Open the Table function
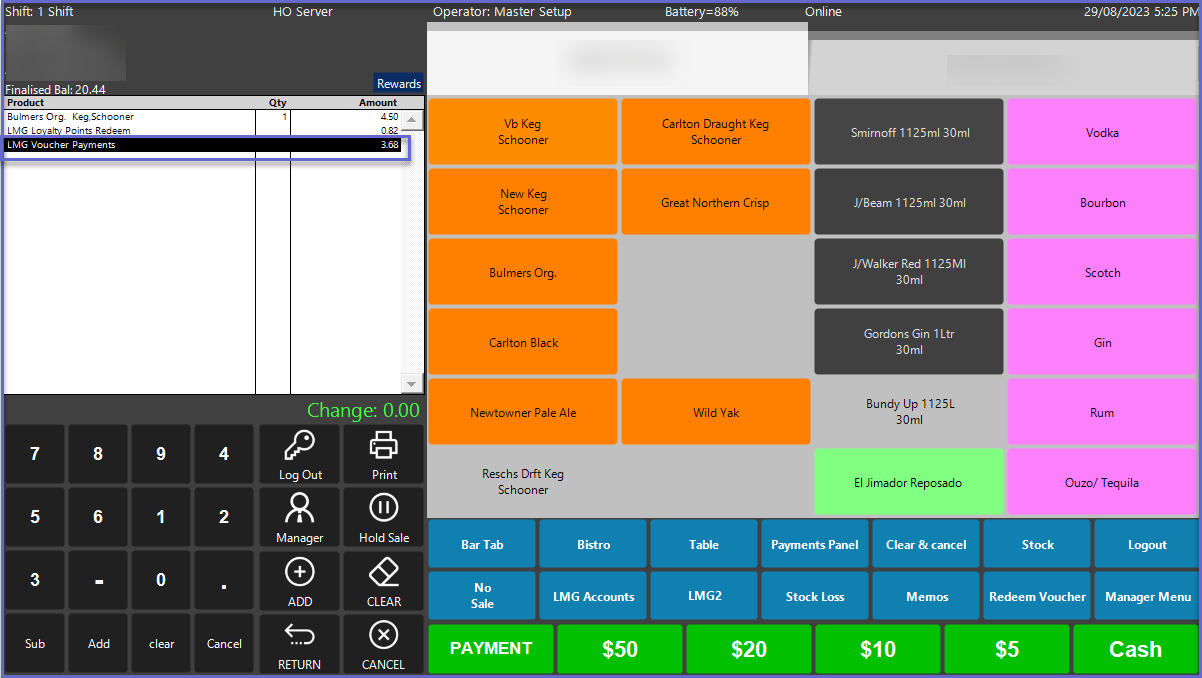 (x=704, y=544)
